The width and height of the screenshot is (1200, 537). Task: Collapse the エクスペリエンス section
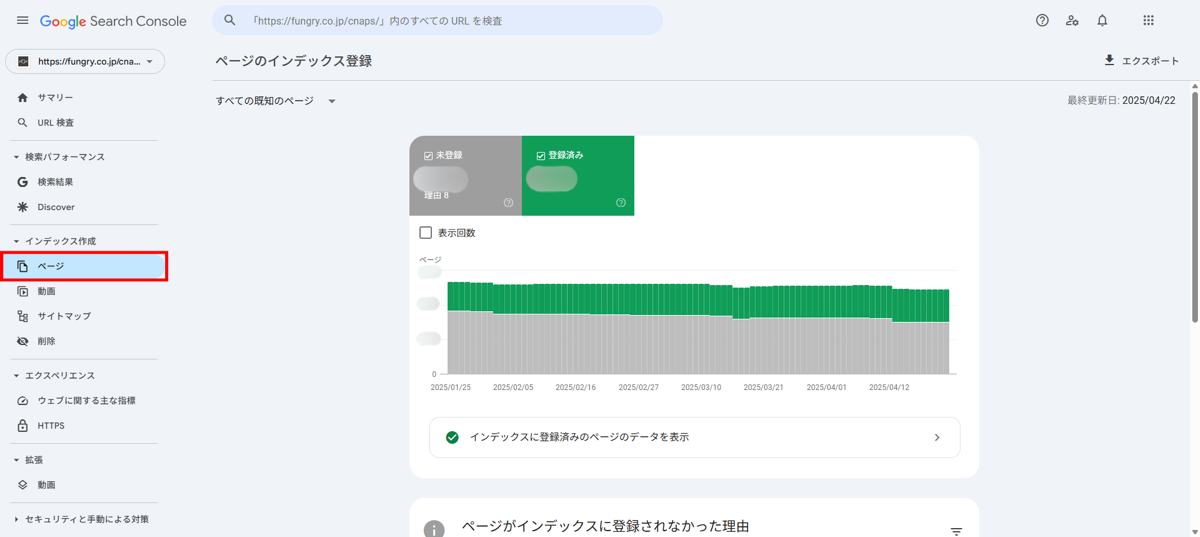[x=16, y=376]
